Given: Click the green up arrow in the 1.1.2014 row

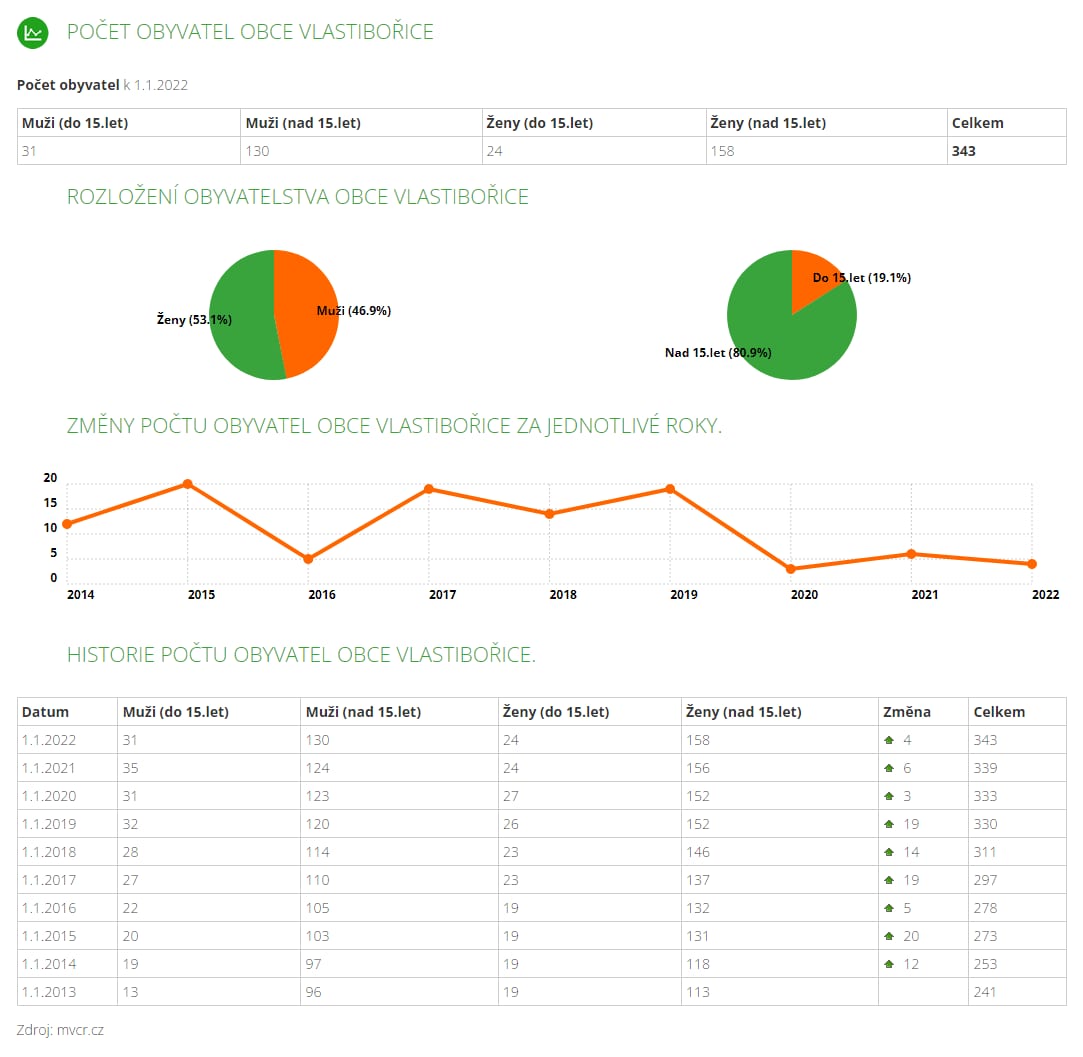Looking at the screenshot, I should [x=889, y=964].
